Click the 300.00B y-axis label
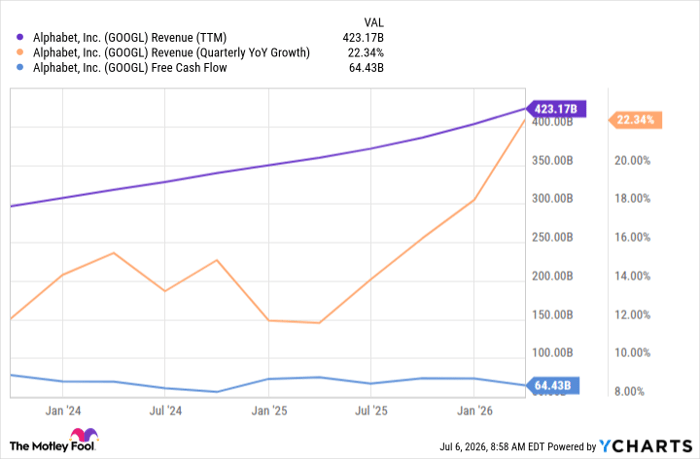The width and height of the screenshot is (700, 459). 552,199
